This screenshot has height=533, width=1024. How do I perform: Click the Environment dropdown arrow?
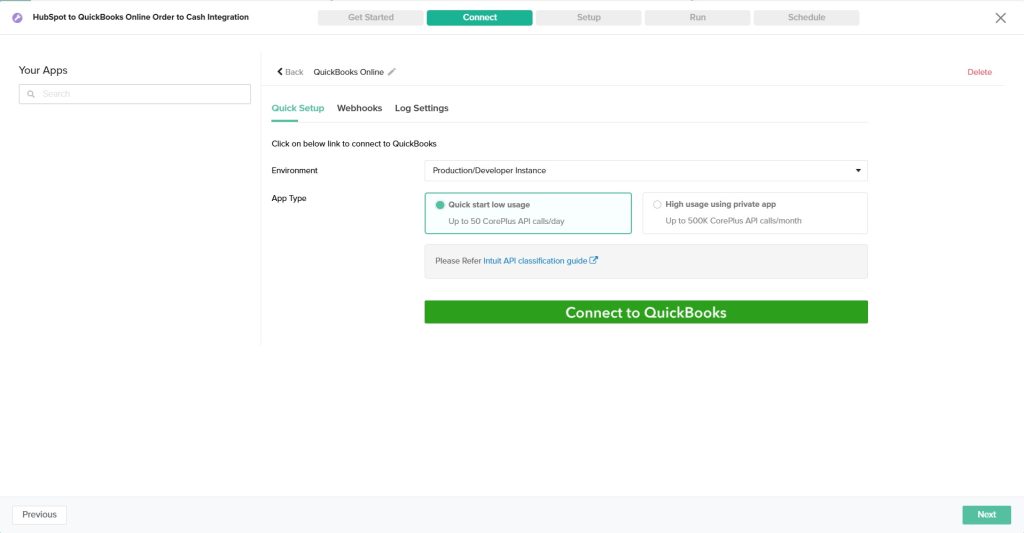tap(858, 170)
